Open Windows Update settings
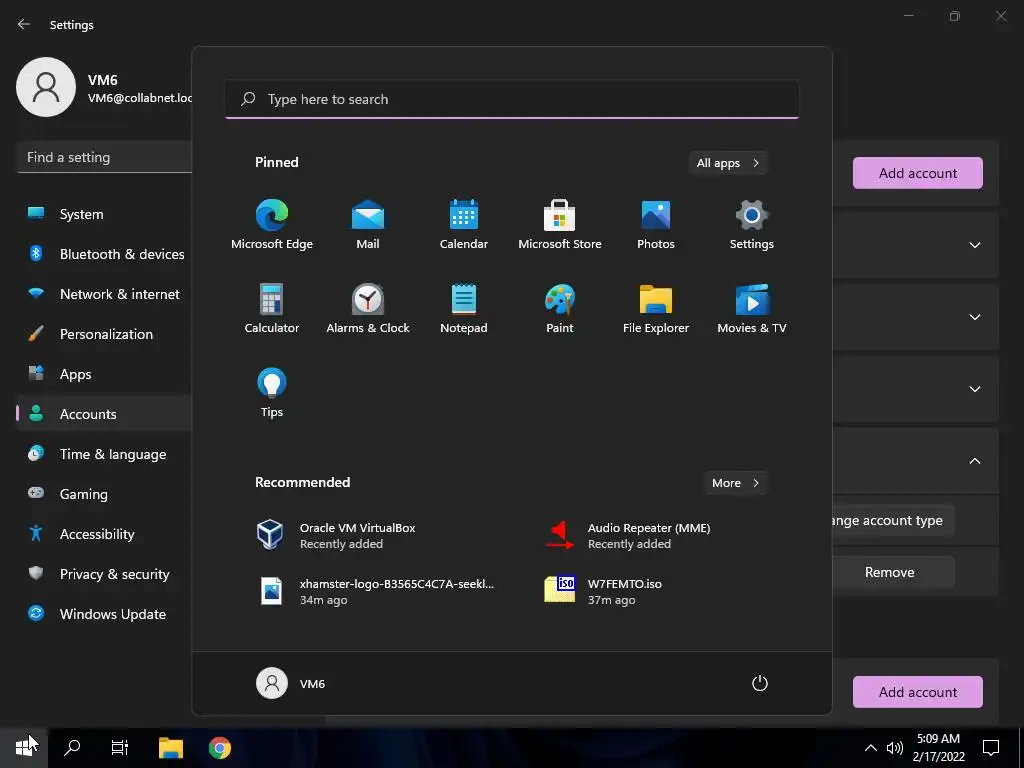 pyautogui.click(x=104, y=614)
